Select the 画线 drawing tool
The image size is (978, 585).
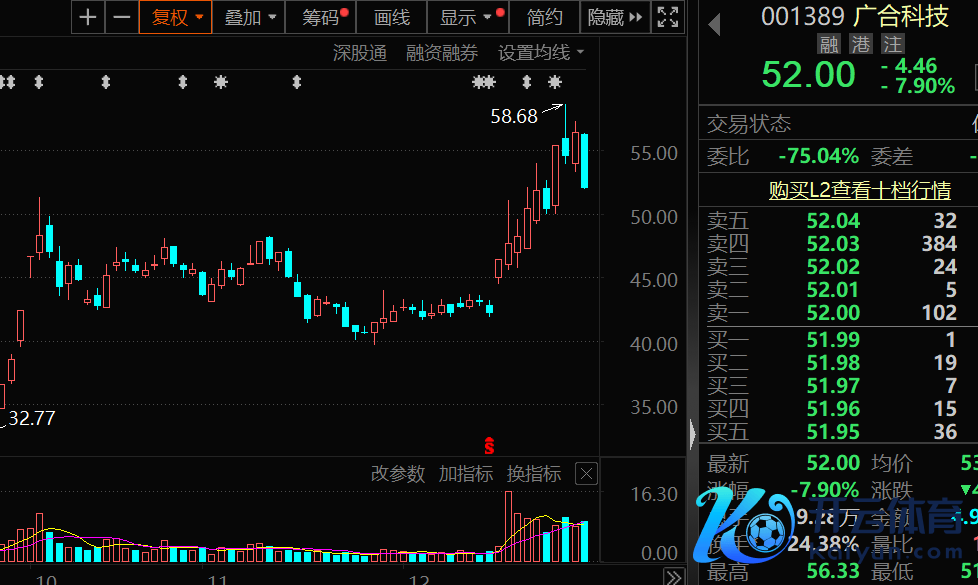pos(392,17)
